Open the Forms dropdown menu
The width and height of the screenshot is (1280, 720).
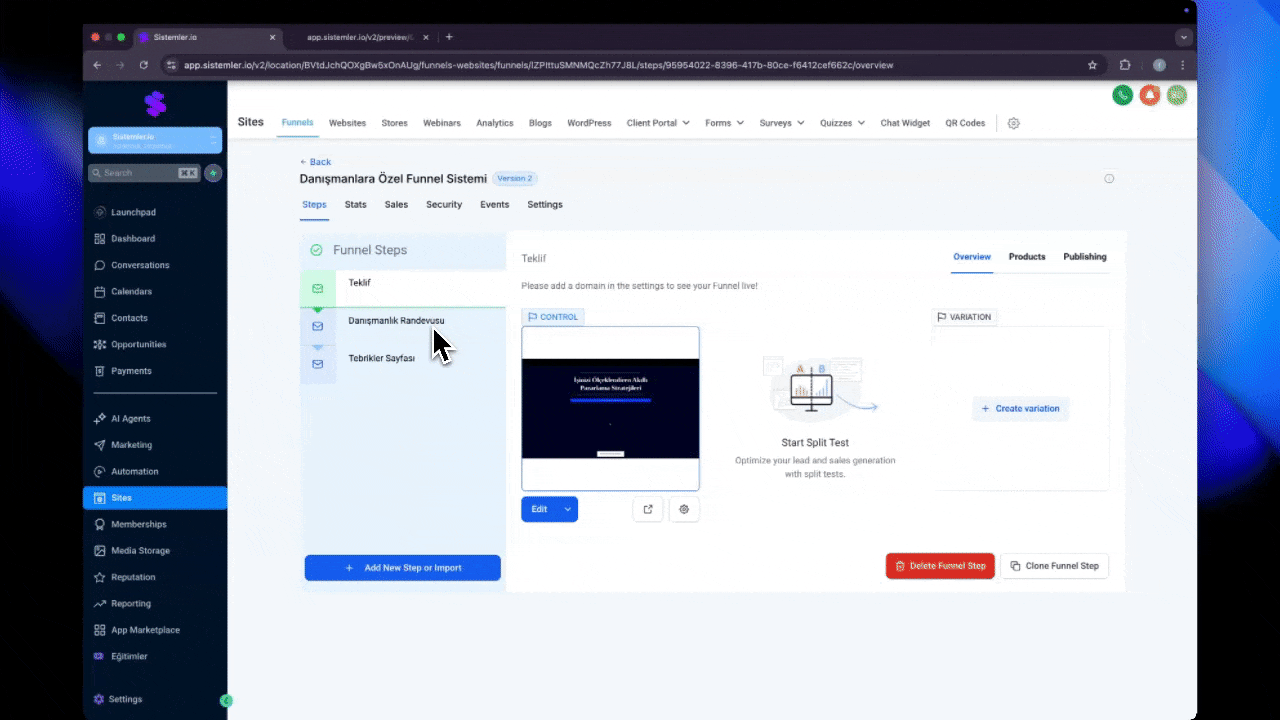(x=724, y=123)
